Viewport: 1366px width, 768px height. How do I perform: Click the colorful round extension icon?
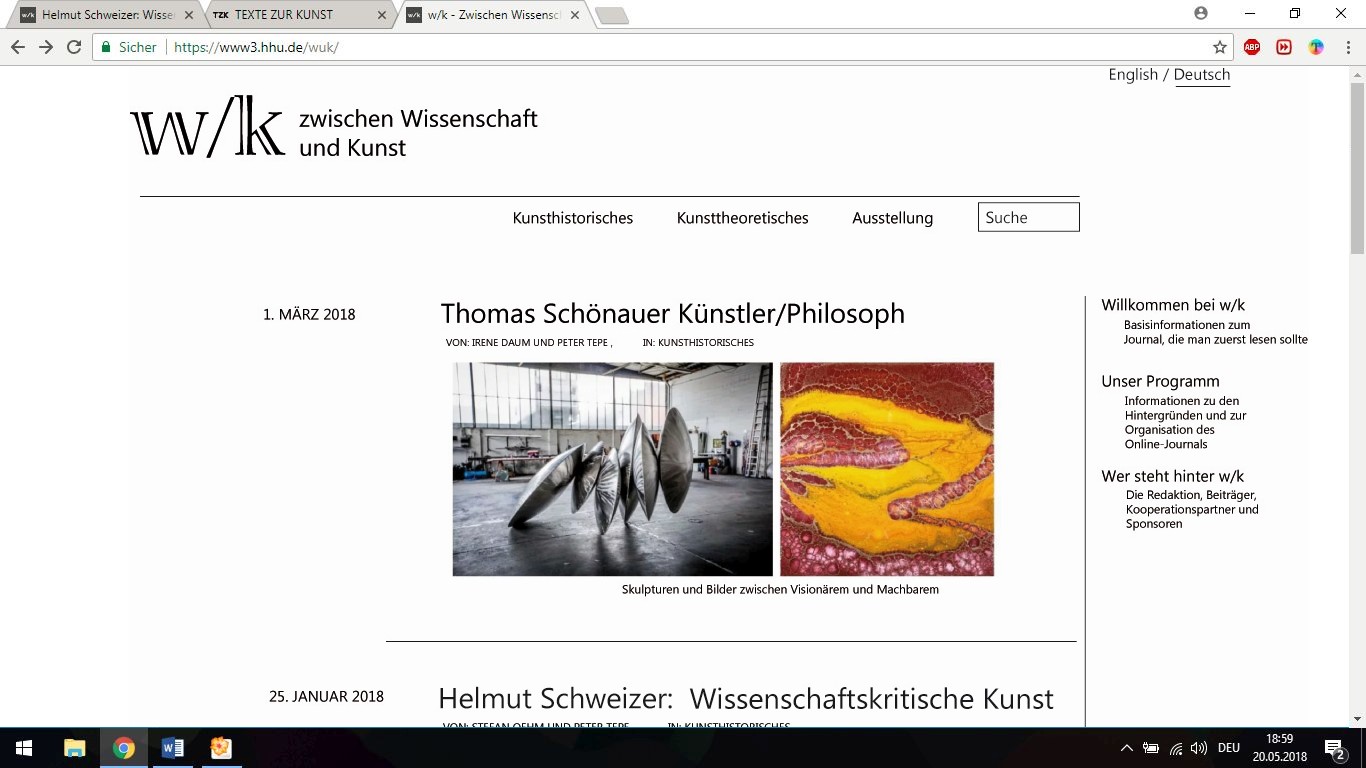(x=1316, y=47)
